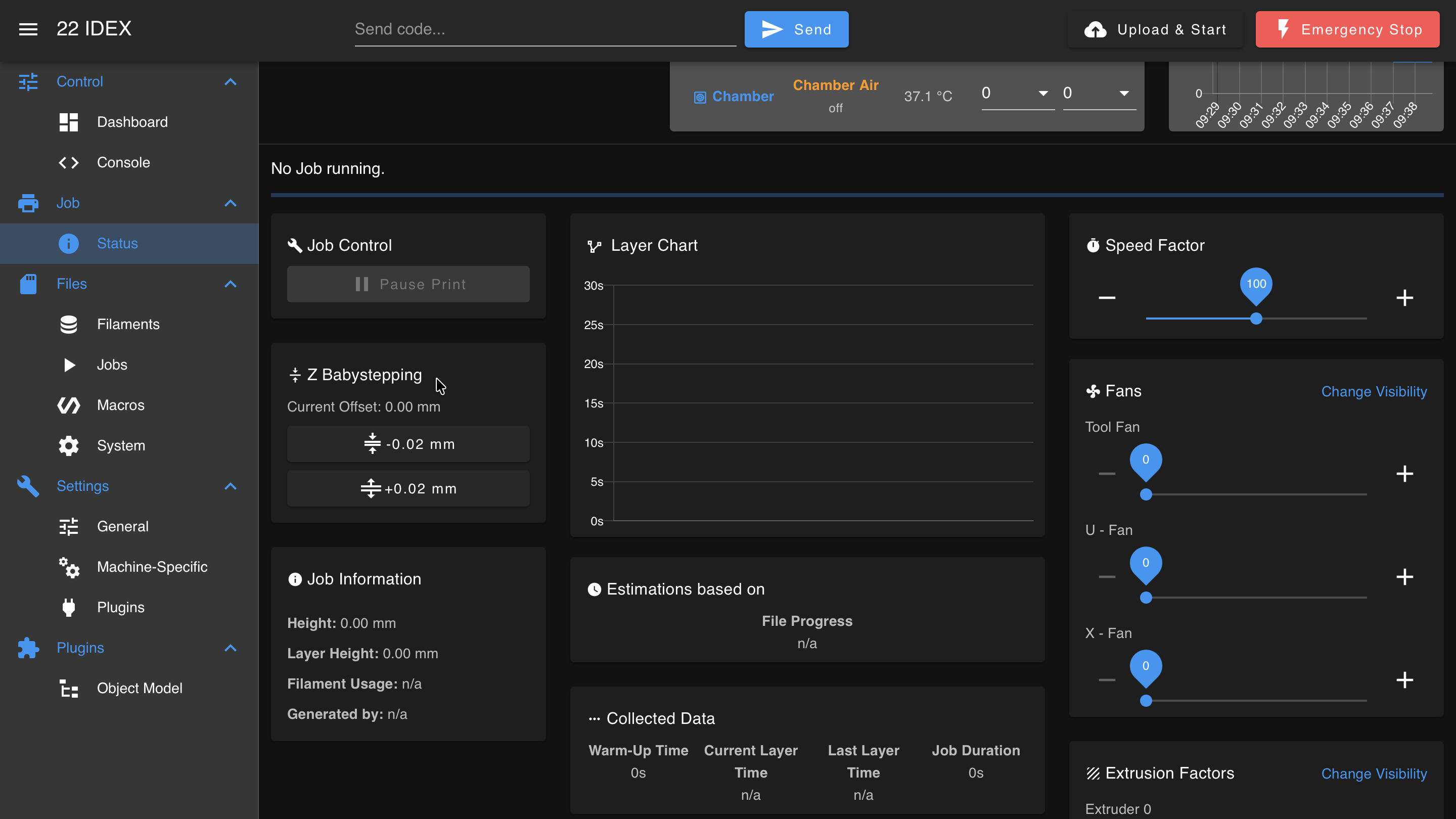Open the Dashboard page

point(129,122)
